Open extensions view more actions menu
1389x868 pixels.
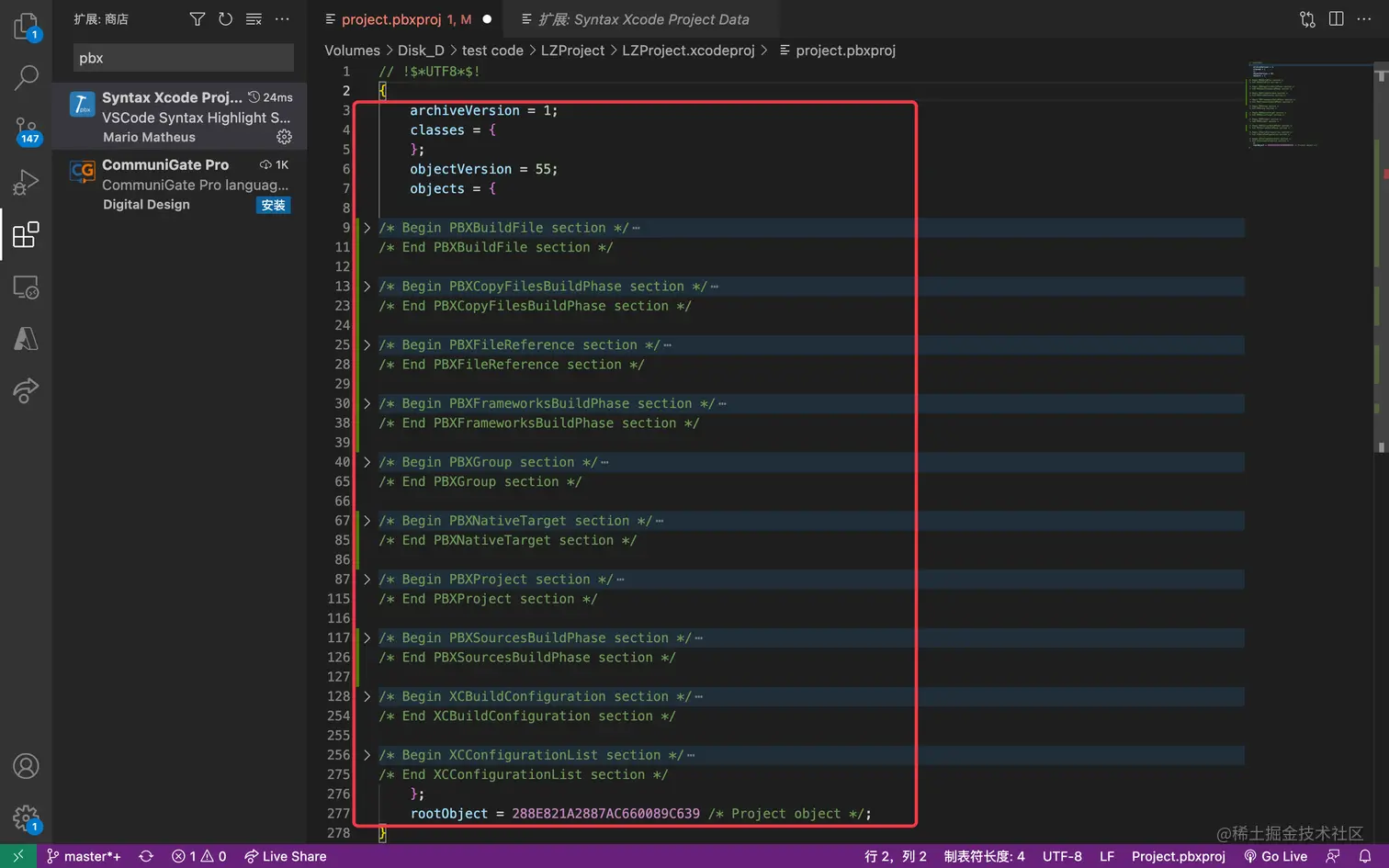tap(282, 19)
